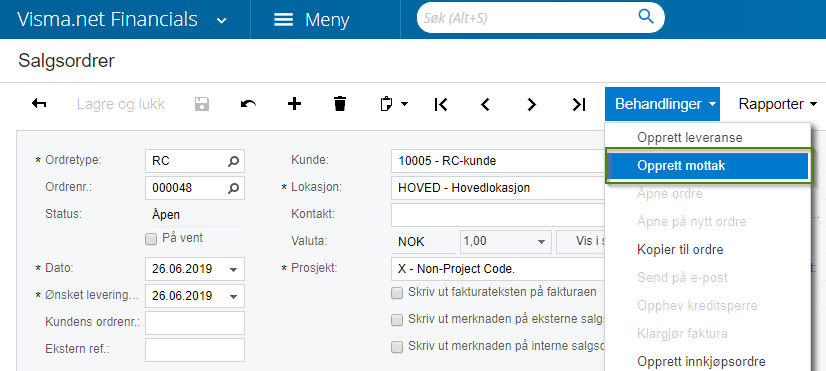Click the Kunde field 10005 - RC-kunde

(x=498, y=161)
